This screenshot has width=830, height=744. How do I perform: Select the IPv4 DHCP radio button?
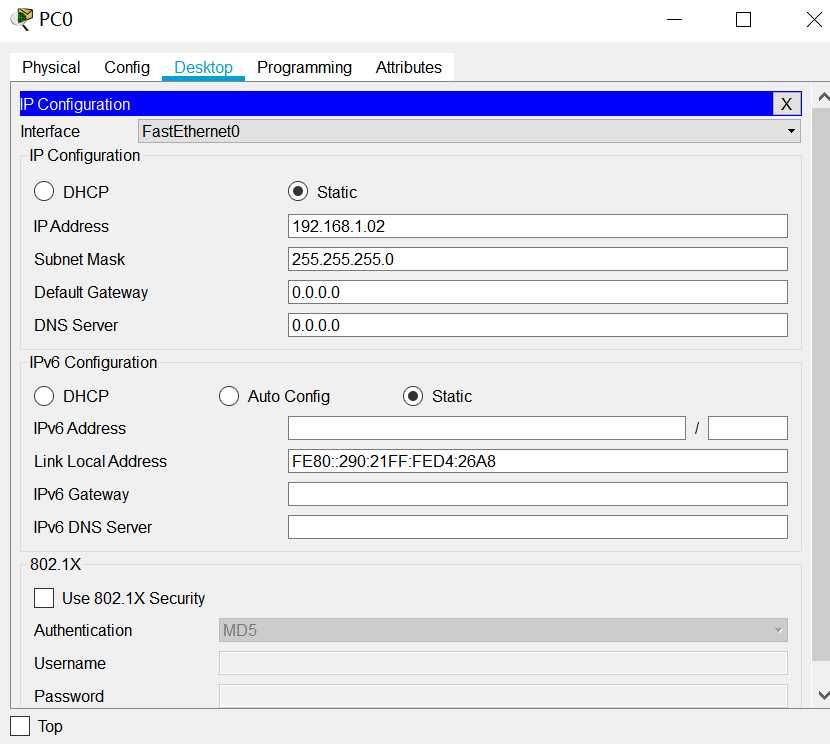coord(44,191)
